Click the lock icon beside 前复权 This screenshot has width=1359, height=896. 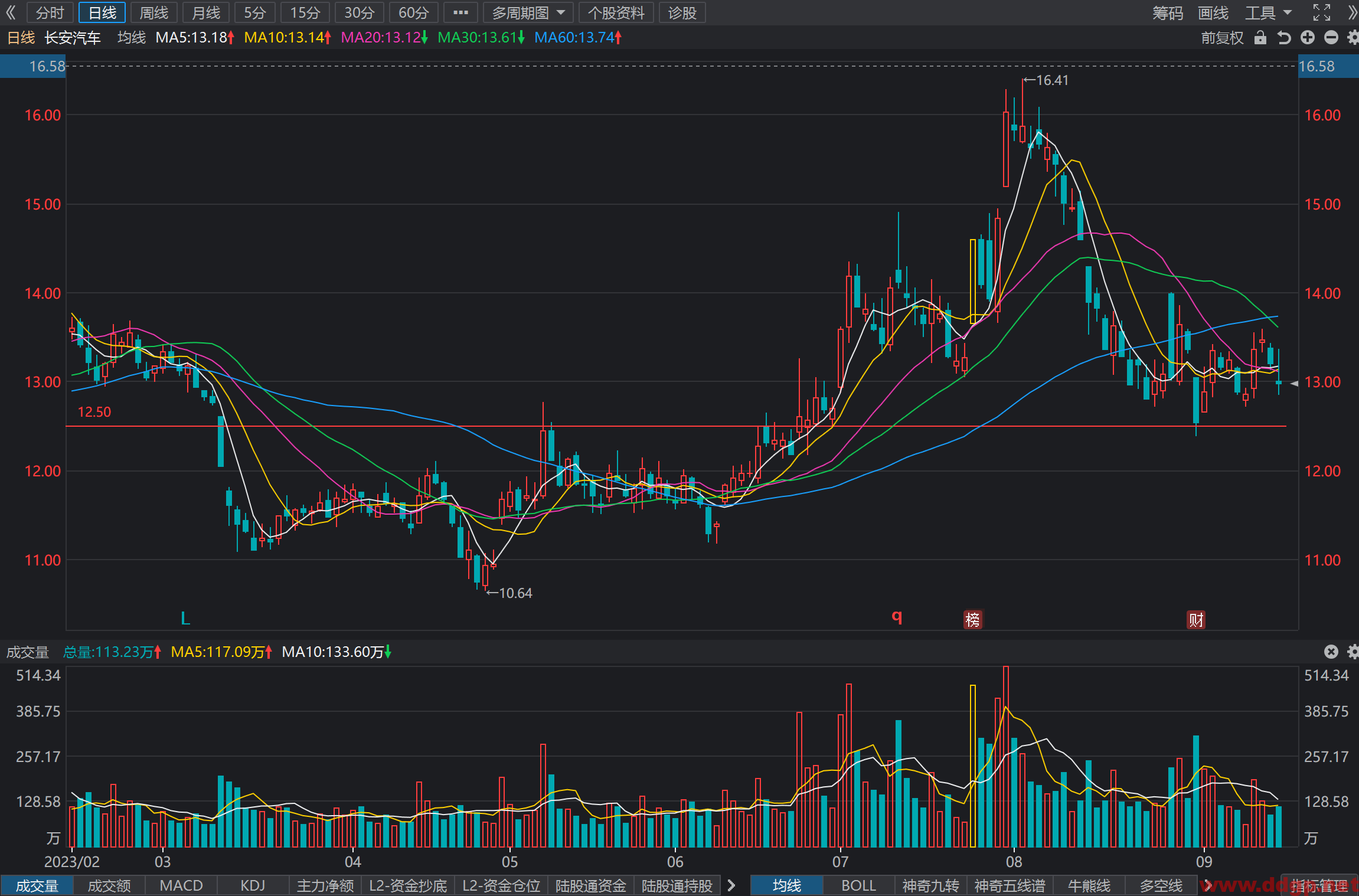pos(1260,38)
